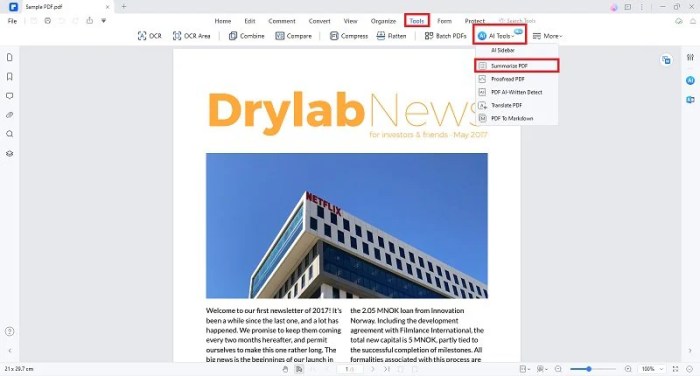Open the Comment tab
The width and height of the screenshot is (700, 376).
click(x=282, y=21)
